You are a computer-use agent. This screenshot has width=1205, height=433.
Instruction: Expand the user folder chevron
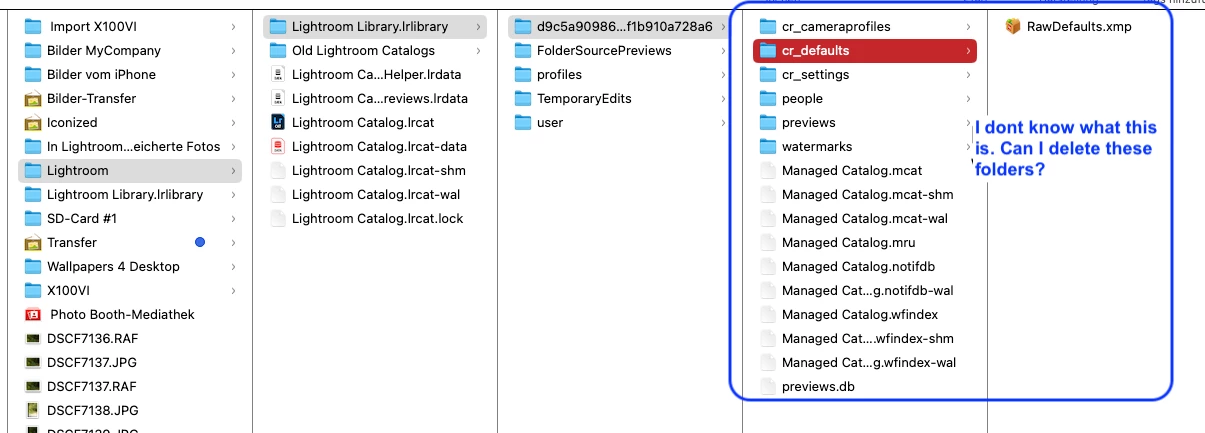click(723, 122)
